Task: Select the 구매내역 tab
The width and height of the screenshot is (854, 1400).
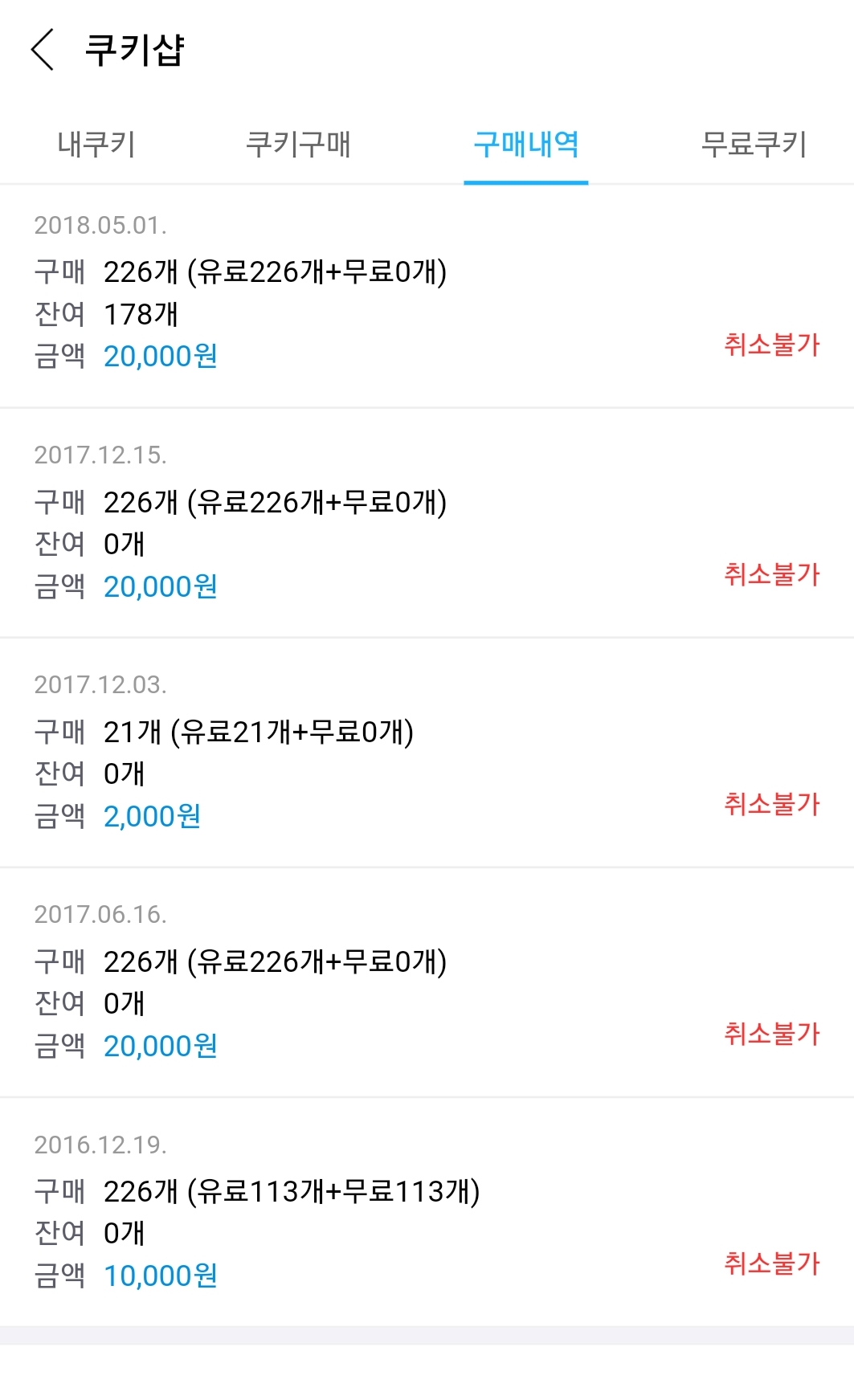Action: pos(526,145)
